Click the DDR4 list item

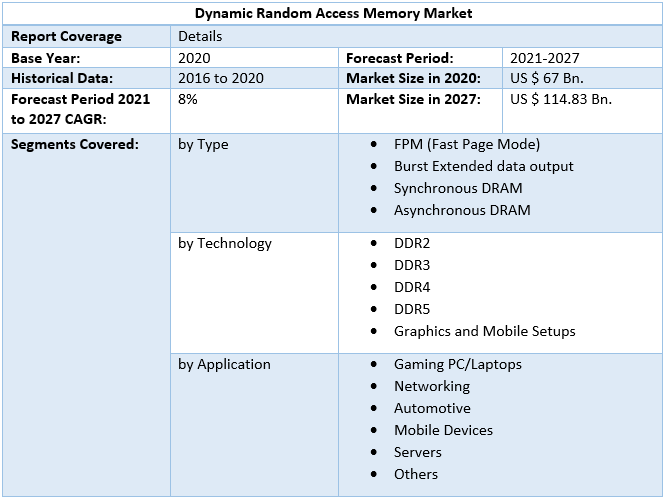412,287
